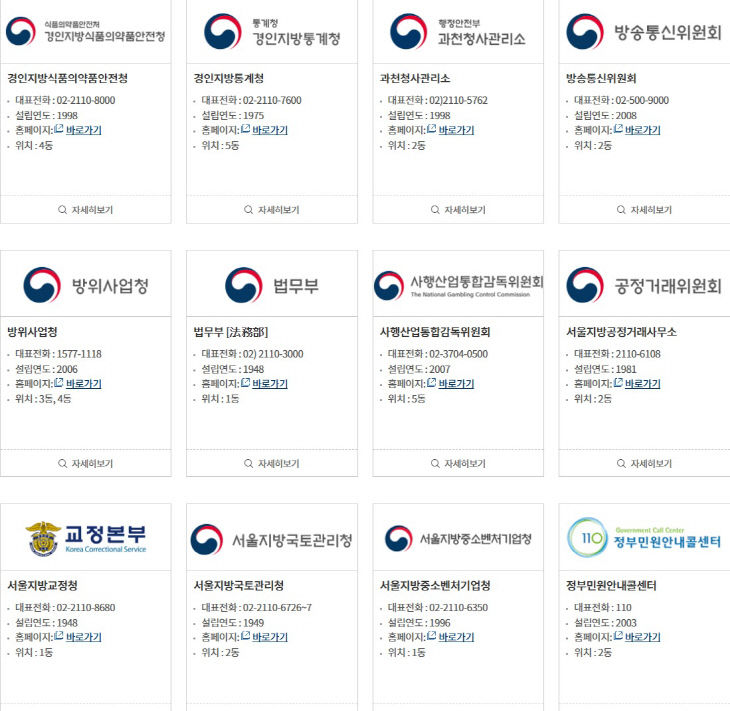Select the card title 서울지방국토관리청

pyautogui.click(x=239, y=585)
